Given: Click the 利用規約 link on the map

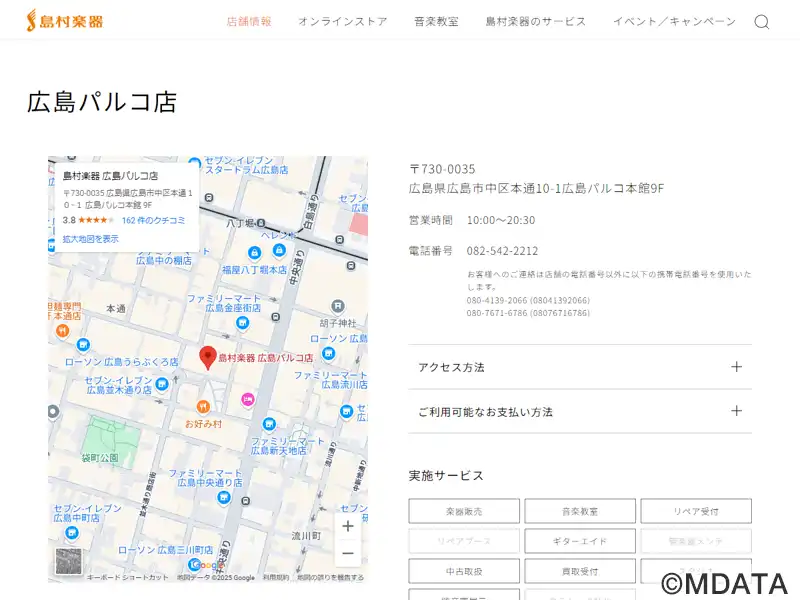Looking at the screenshot, I should (276, 578).
